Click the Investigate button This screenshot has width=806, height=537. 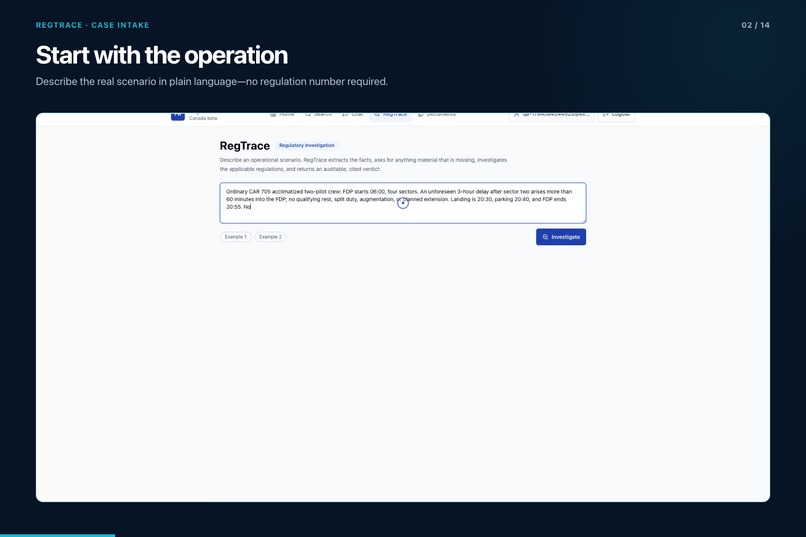[561, 237]
